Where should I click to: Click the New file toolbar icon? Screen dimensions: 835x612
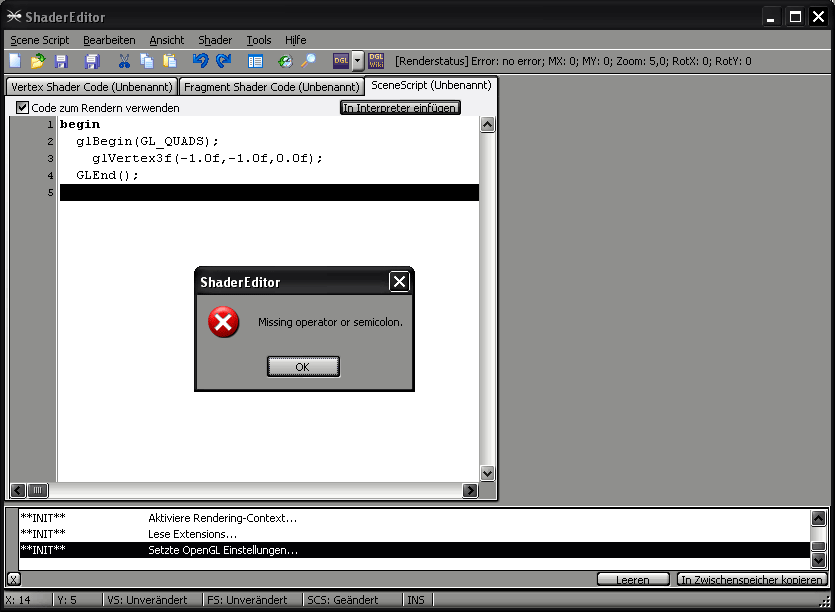[x=15, y=61]
